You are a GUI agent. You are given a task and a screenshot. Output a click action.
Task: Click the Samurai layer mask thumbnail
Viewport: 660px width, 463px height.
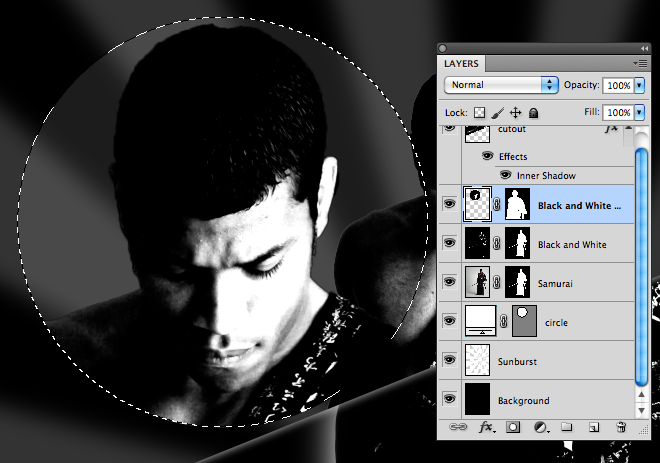[517, 282]
